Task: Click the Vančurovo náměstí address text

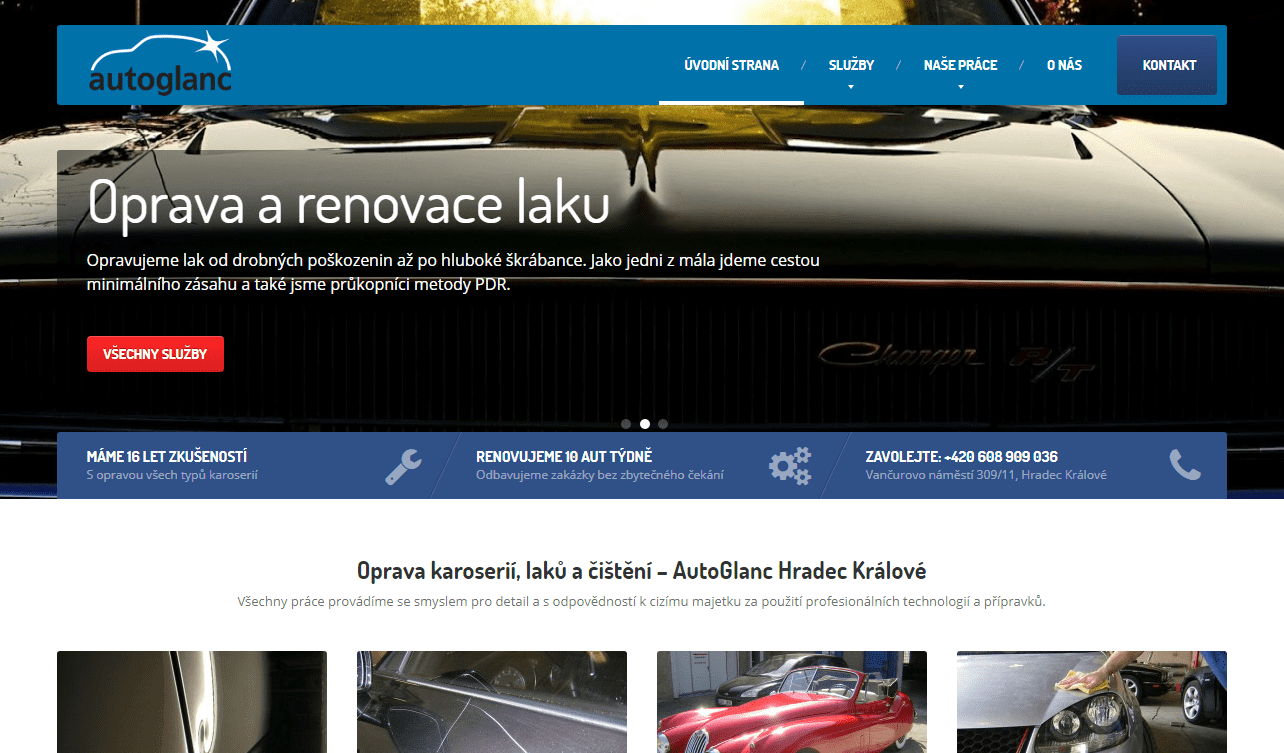Action: (x=986, y=475)
